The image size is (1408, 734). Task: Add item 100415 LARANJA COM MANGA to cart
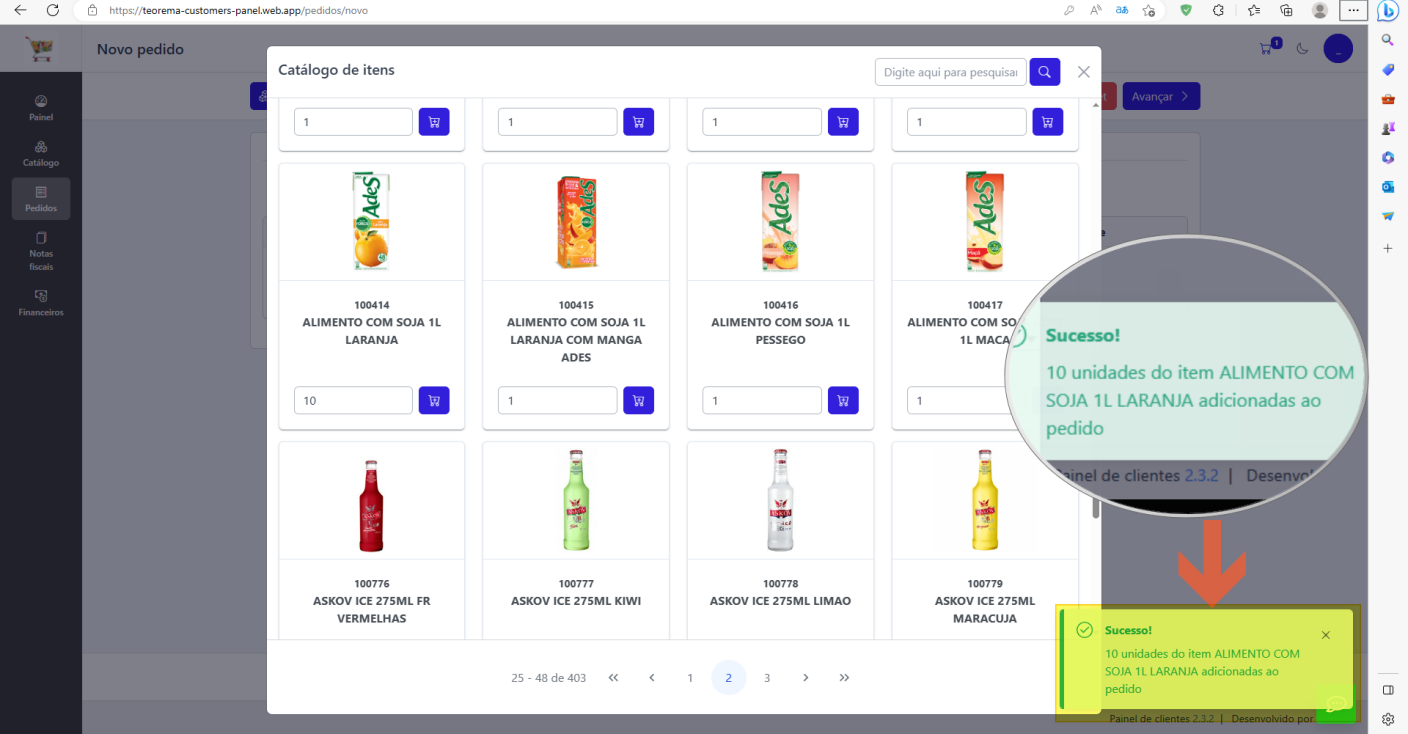(638, 400)
